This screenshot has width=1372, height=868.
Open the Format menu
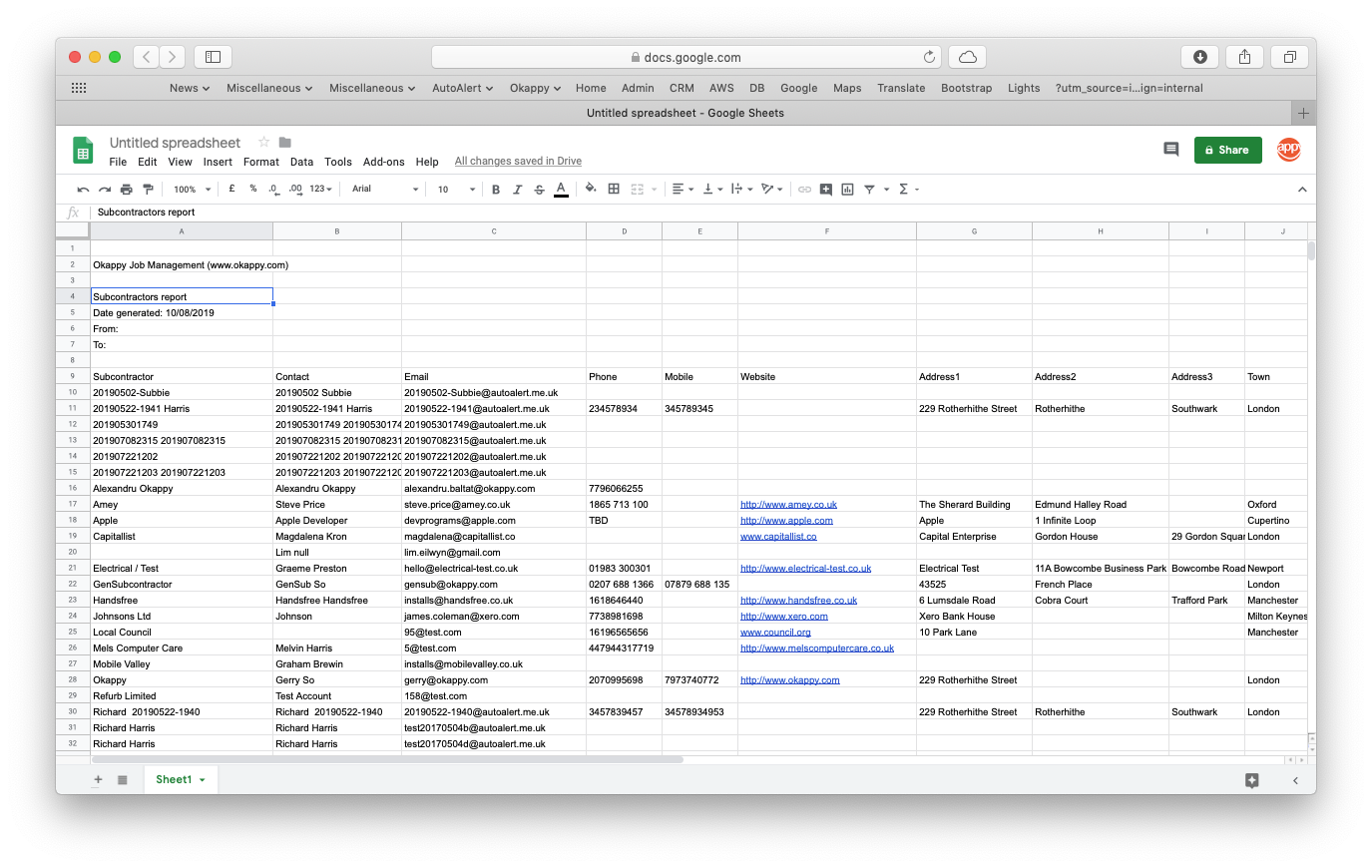(260, 161)
